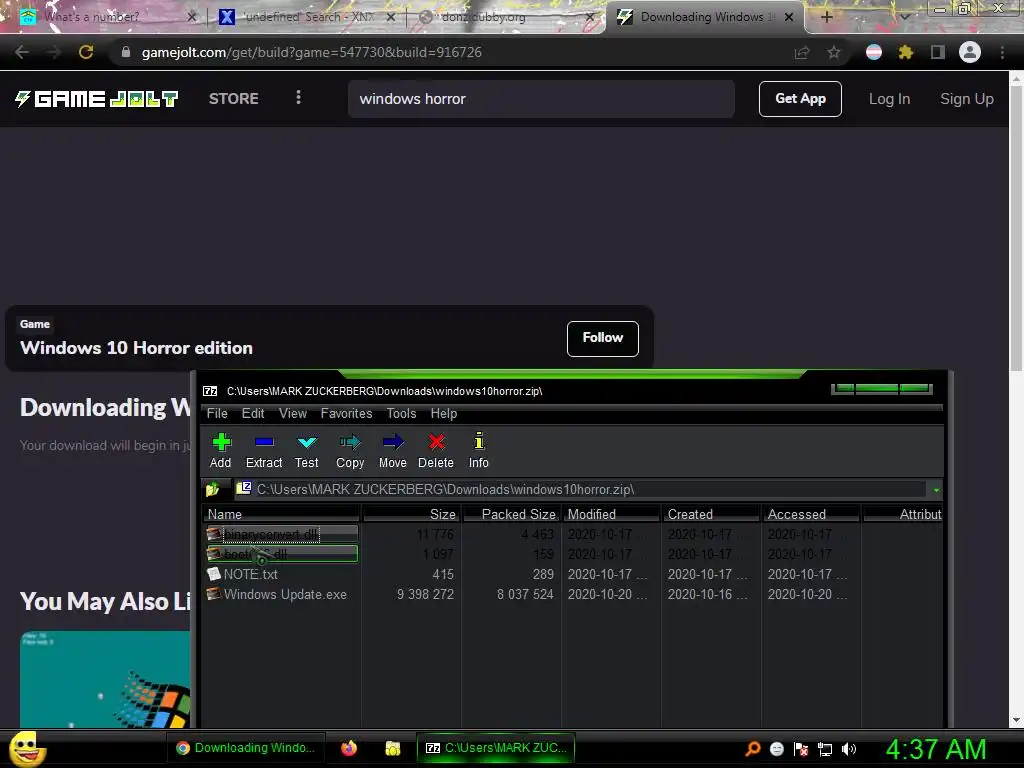Switch to the donz.dubby.org tab
Viewport: 1024px width, 768px height.
click(x=503, y=17)
